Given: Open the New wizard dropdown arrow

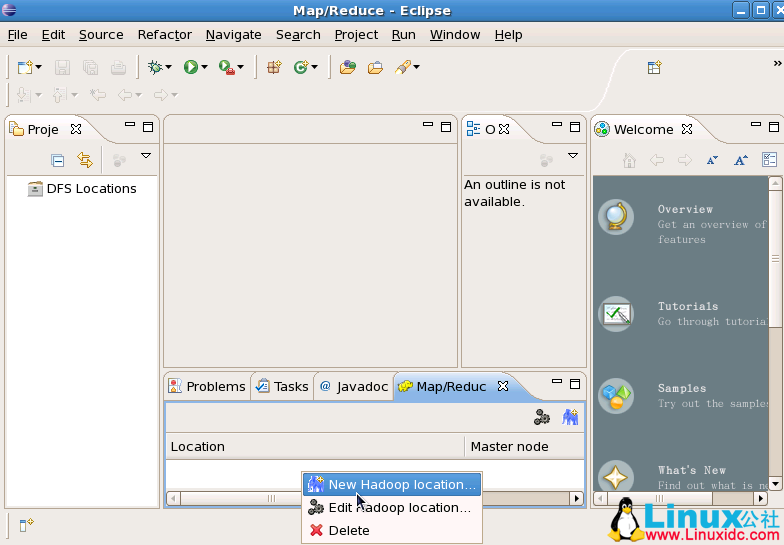Looking at the screenshot, I should click(x=38, y=67).
